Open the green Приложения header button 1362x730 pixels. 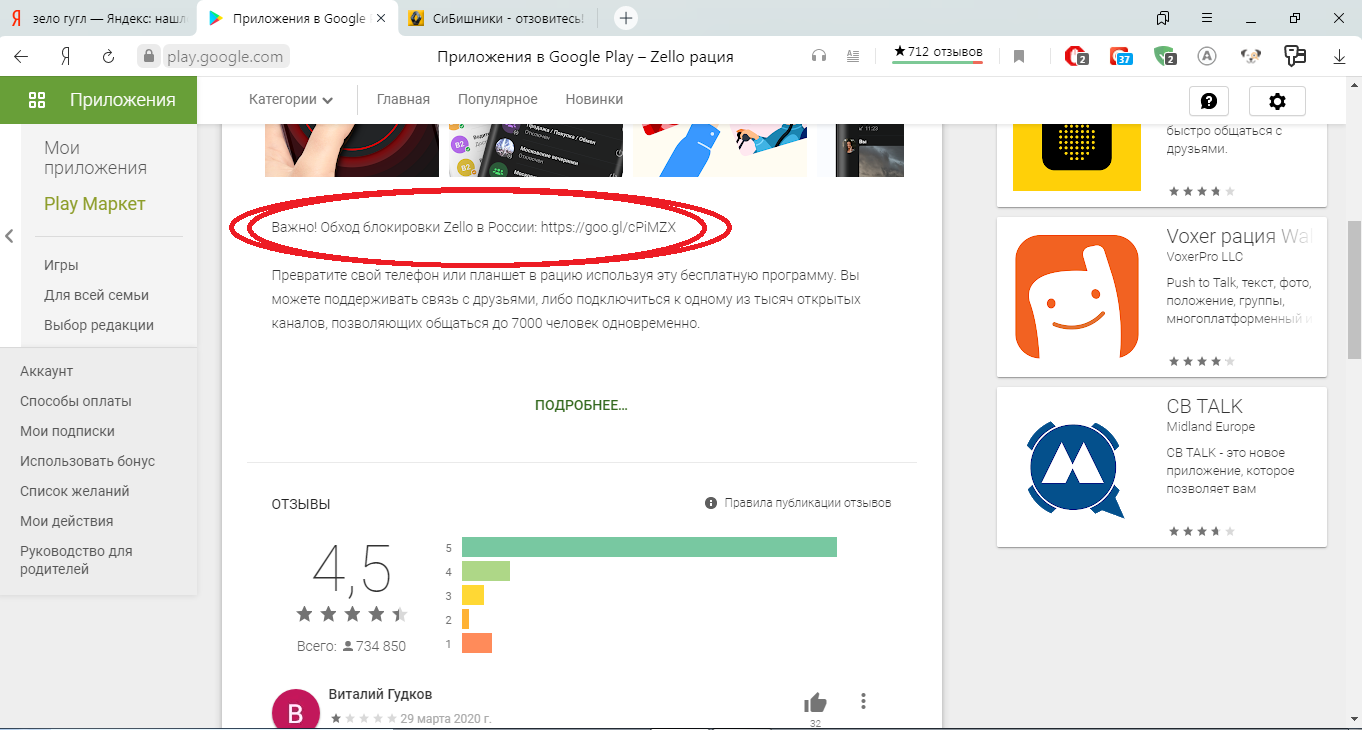point(98,99)
